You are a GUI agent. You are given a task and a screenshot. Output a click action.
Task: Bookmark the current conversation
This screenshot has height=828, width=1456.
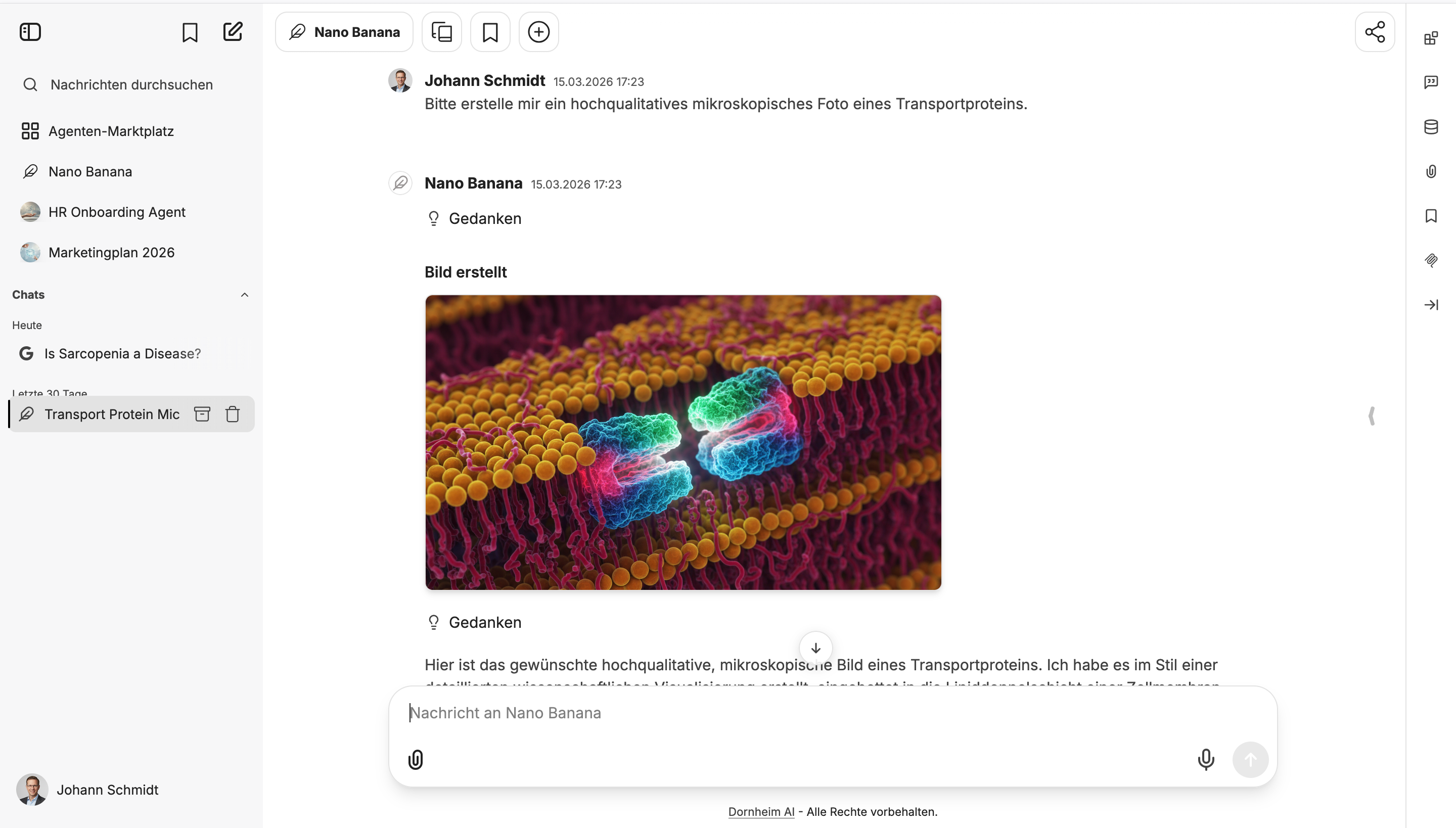[490, 31]
